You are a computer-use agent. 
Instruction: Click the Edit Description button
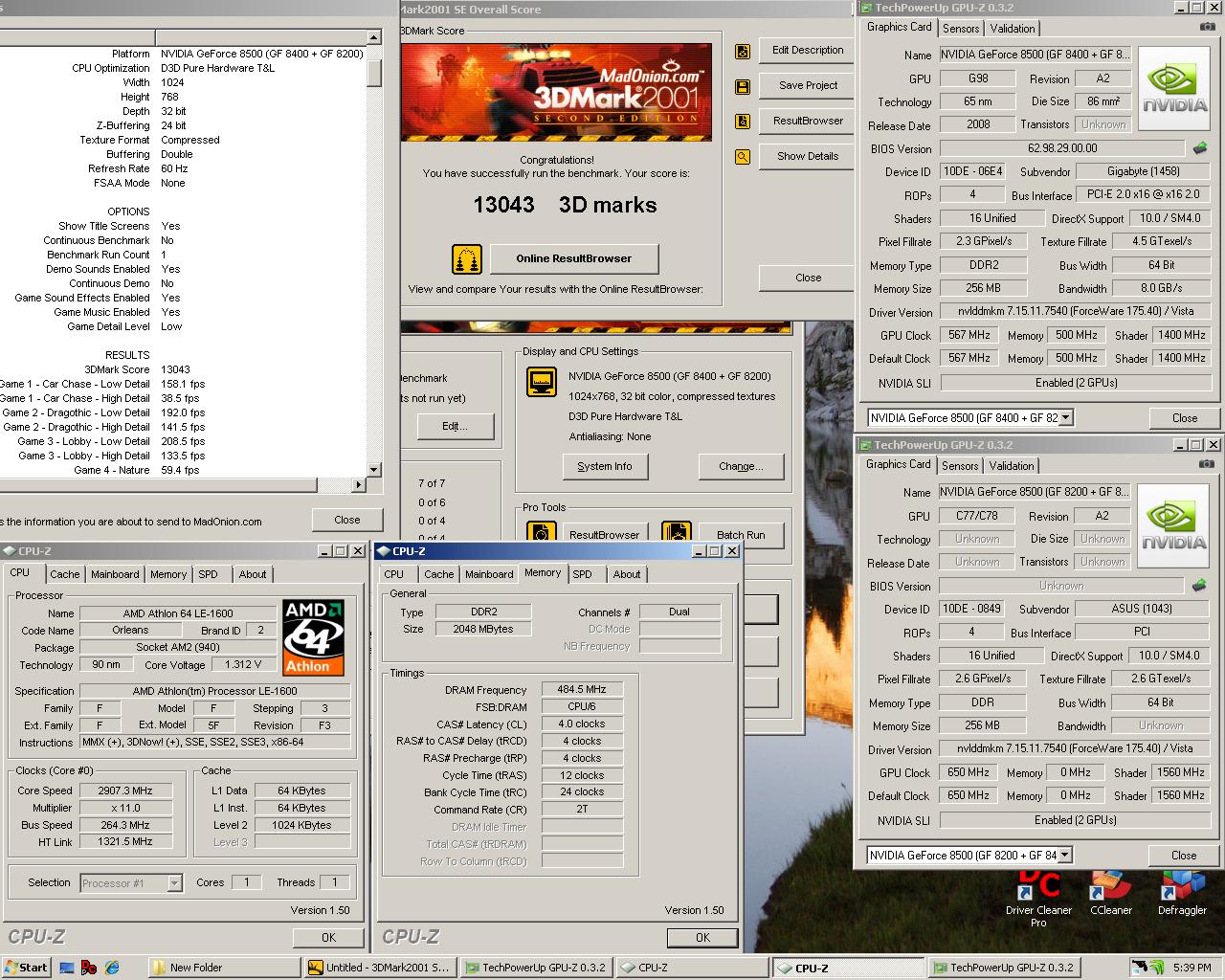808,50
